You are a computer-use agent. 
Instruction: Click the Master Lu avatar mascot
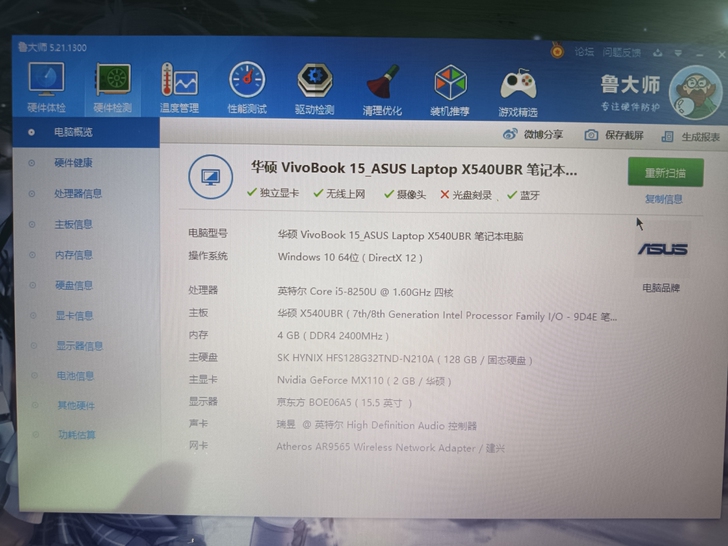coord(695,92)
